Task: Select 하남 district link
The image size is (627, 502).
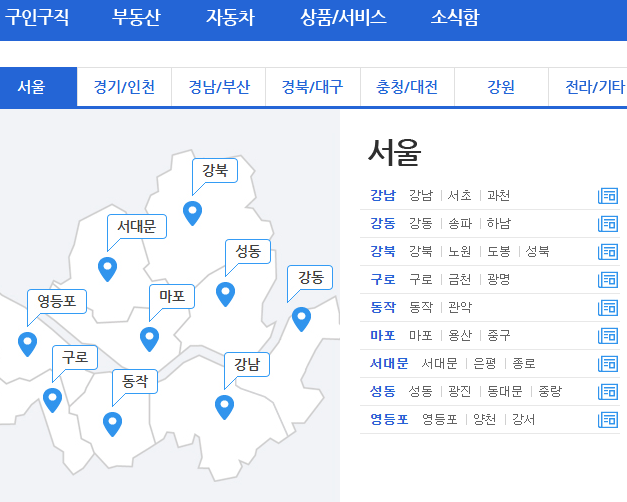Action: (x=499, y=223)
